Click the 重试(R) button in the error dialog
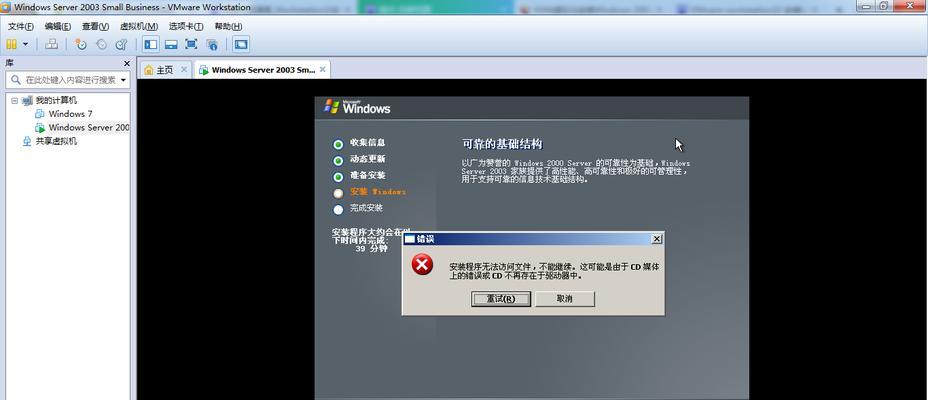Viewport: 928px width, 400px height. click(x=501, y=299)
